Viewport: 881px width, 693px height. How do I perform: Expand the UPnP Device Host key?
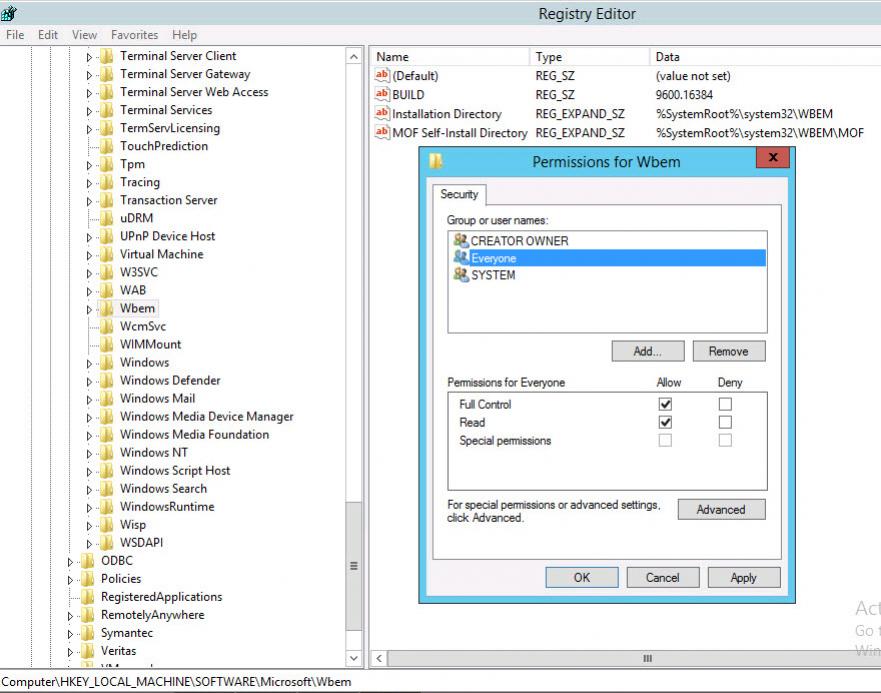[89, 237]
